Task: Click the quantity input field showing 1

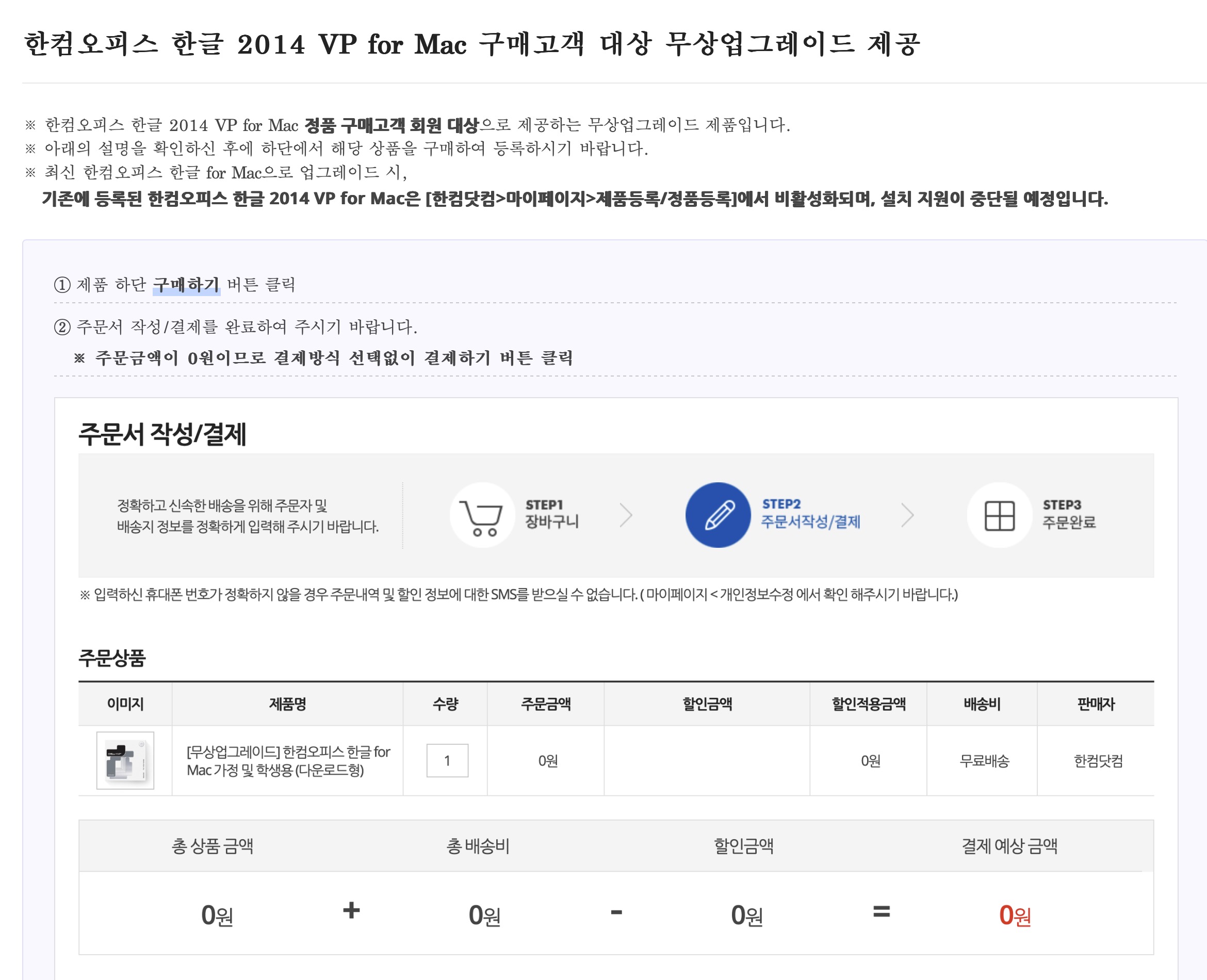Action: 447,760
